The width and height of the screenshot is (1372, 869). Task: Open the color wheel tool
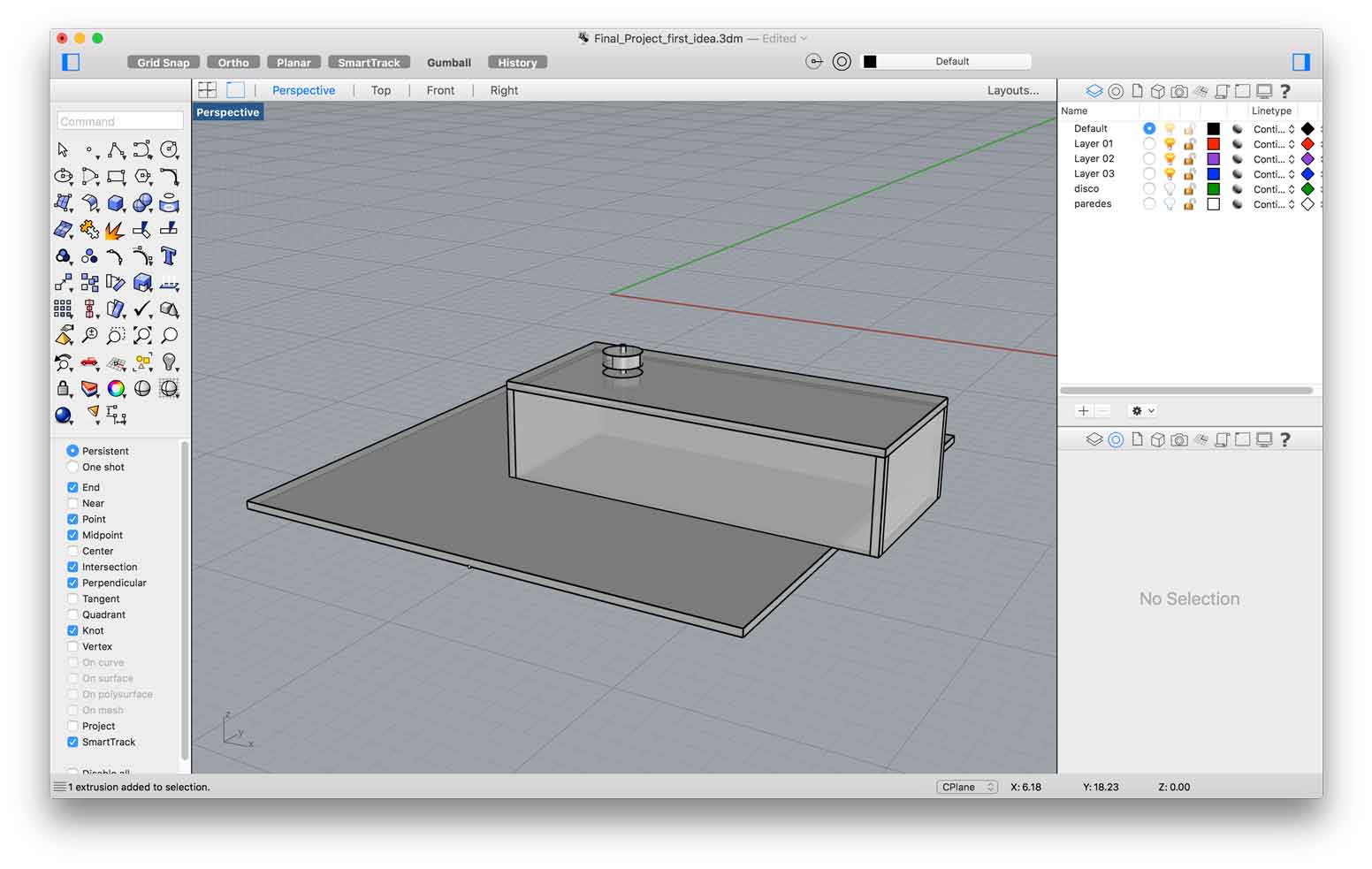pyautogui.click(x=116, y=388)
